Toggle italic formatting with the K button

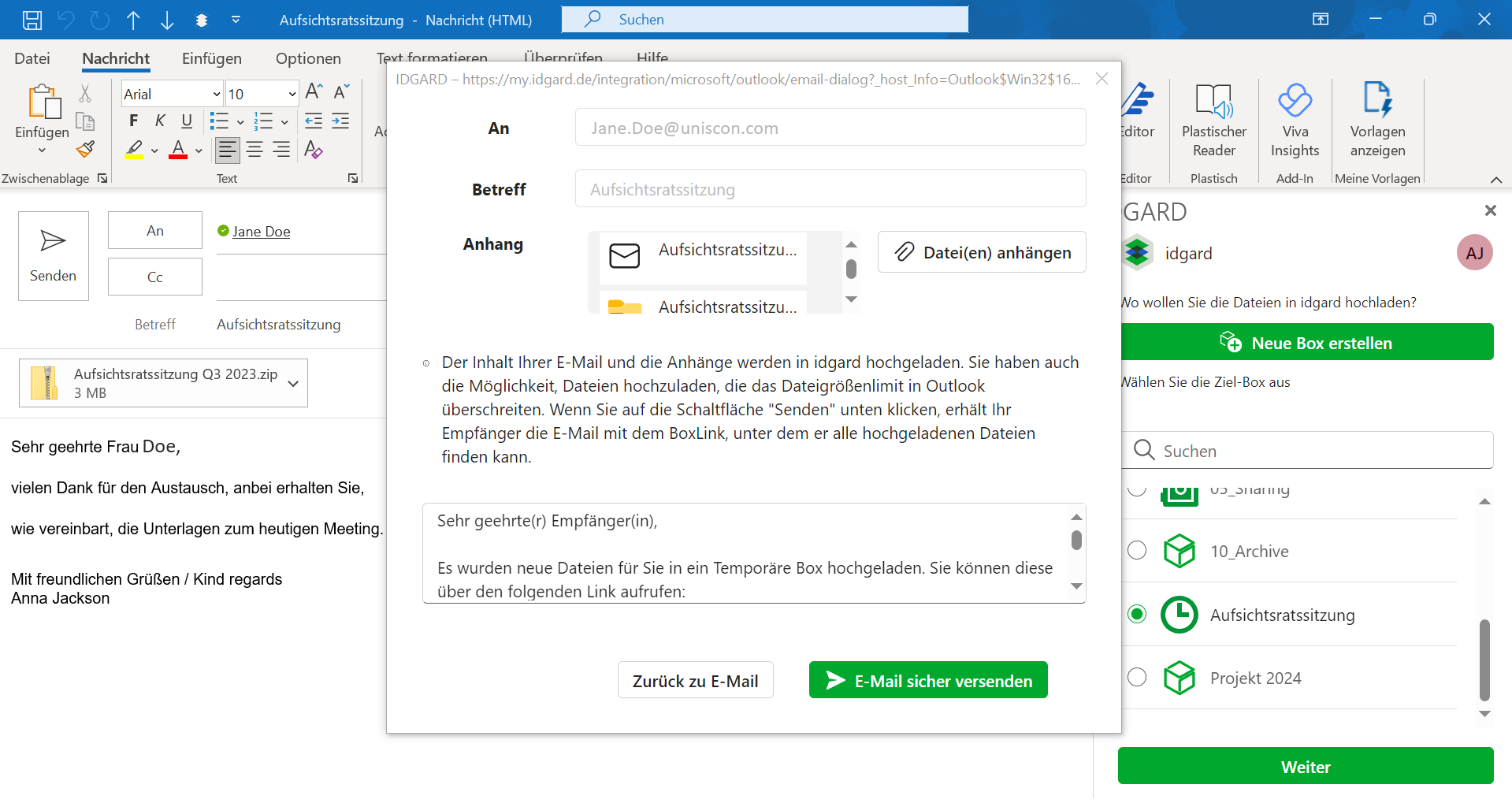[160, 121]
